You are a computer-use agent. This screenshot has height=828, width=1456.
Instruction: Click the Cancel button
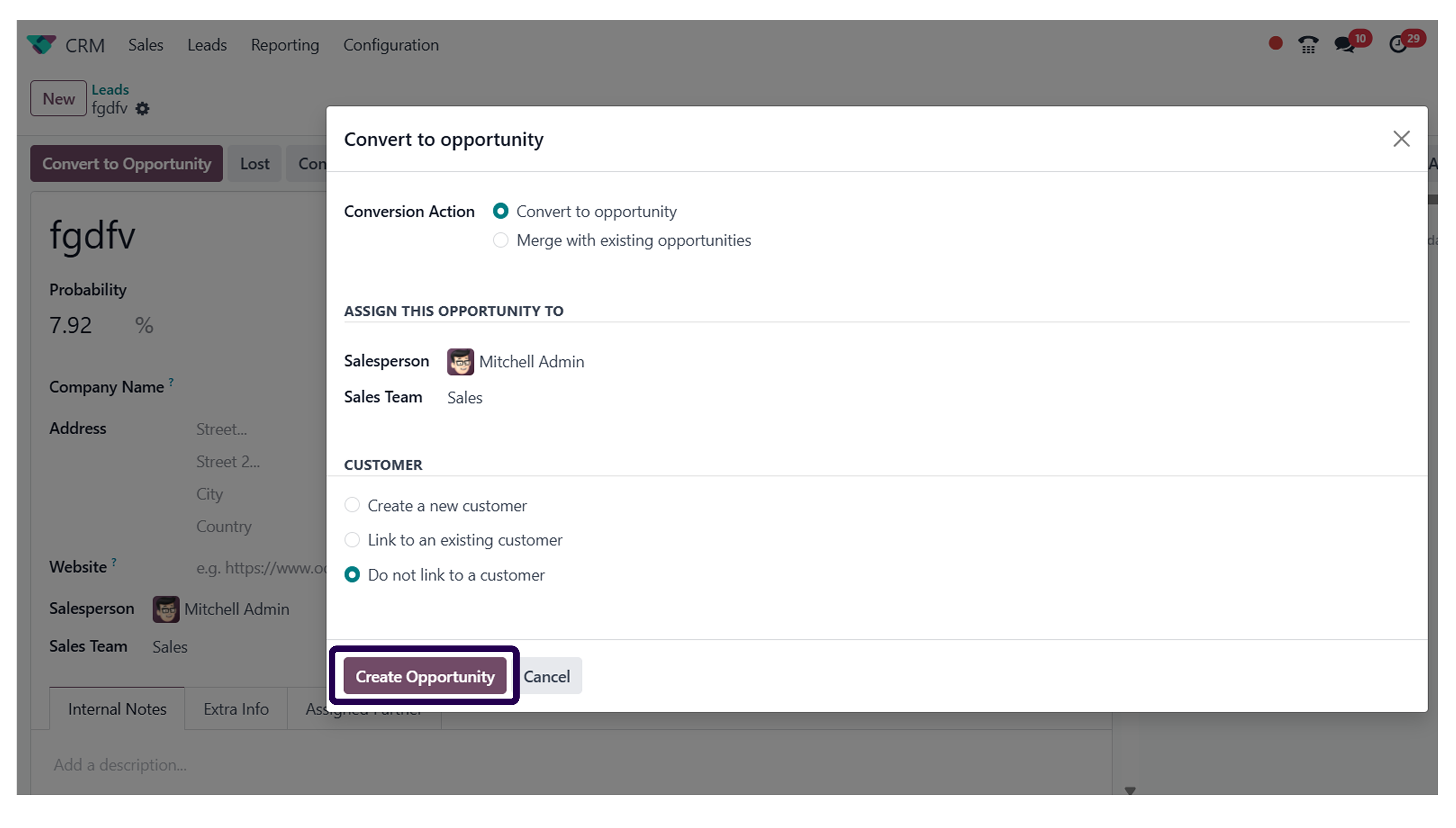(x=547, y=676)
